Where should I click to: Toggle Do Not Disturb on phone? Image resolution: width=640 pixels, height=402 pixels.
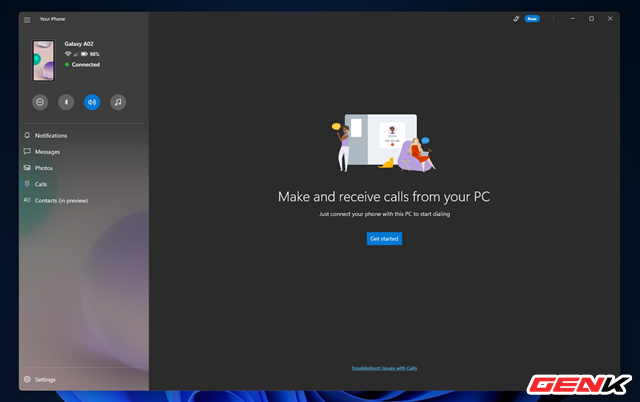(40, 102)
